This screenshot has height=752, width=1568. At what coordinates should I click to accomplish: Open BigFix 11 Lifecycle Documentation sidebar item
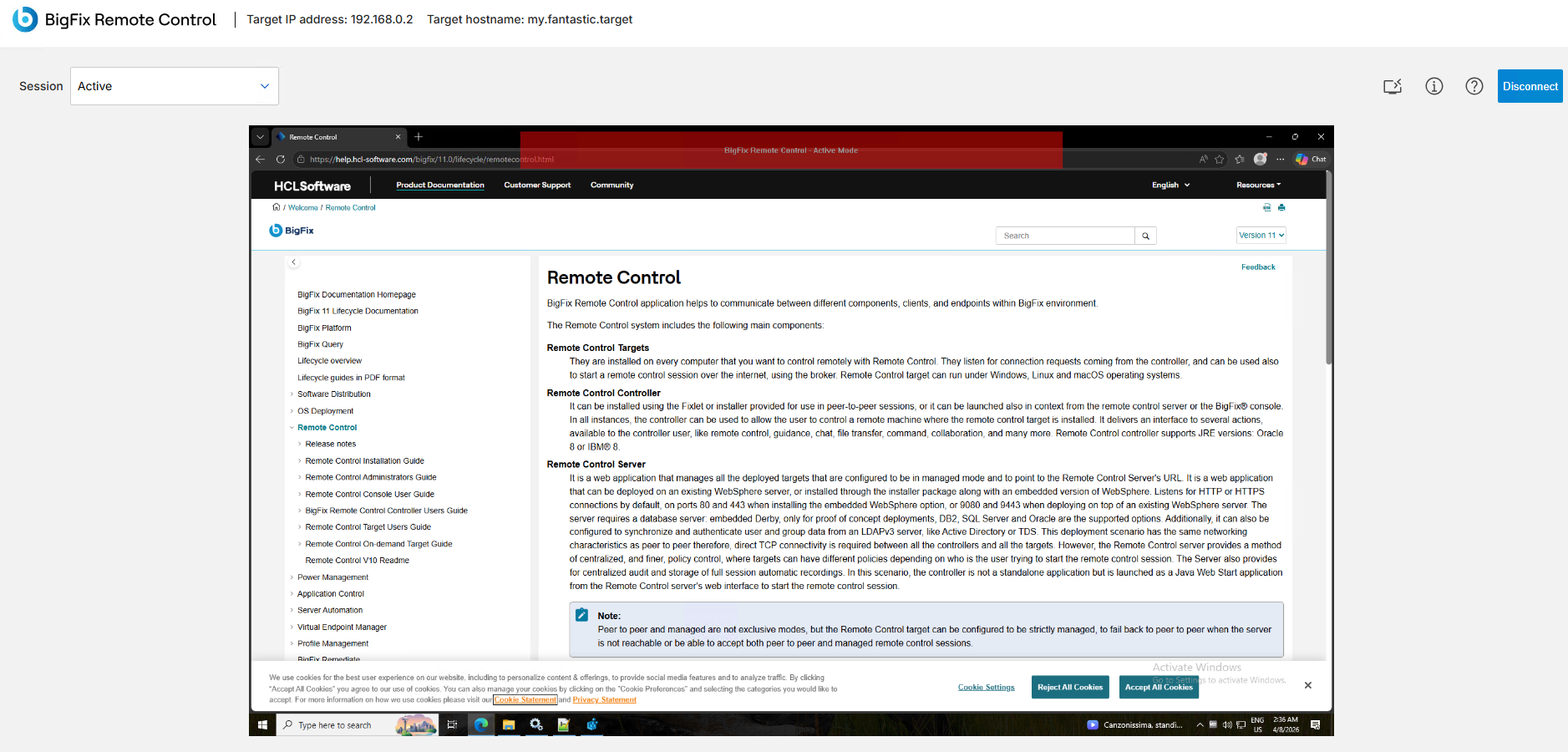point(358,311)
